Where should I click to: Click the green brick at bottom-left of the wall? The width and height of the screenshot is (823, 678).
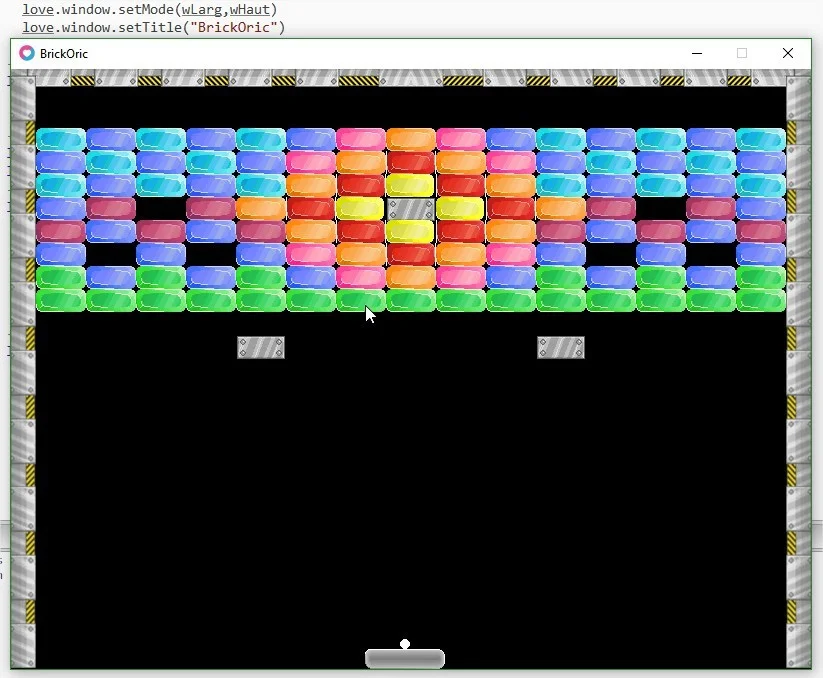point(61,301)
